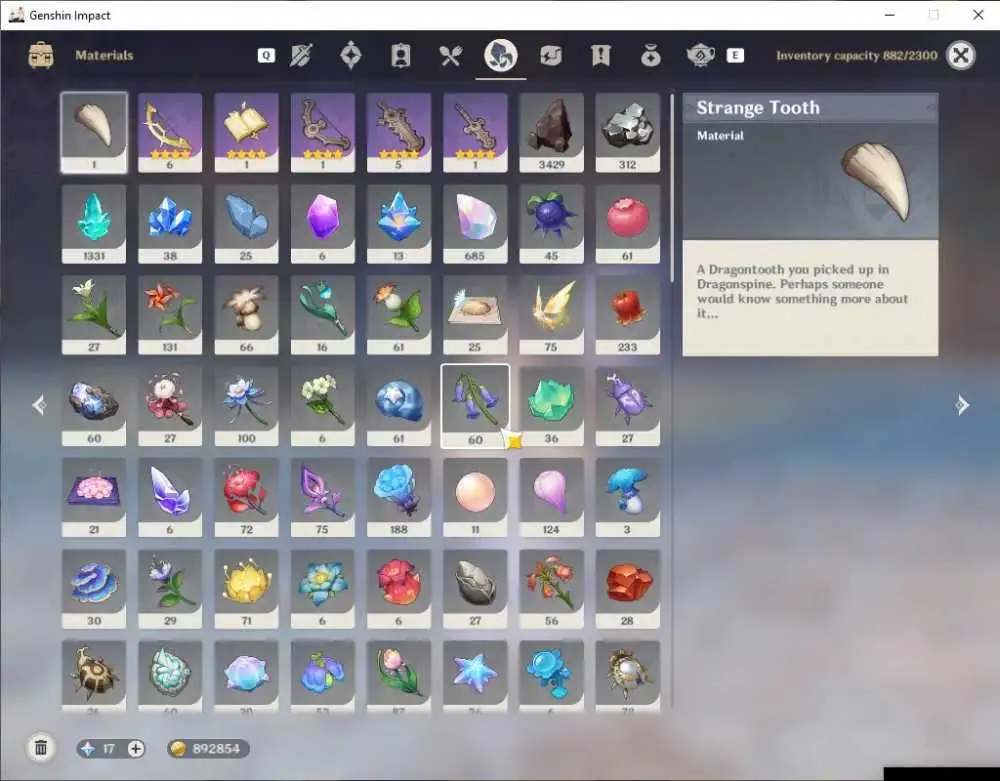Open the trash can discard mode
Screen dimensions: 1000x781
(41, 747)
